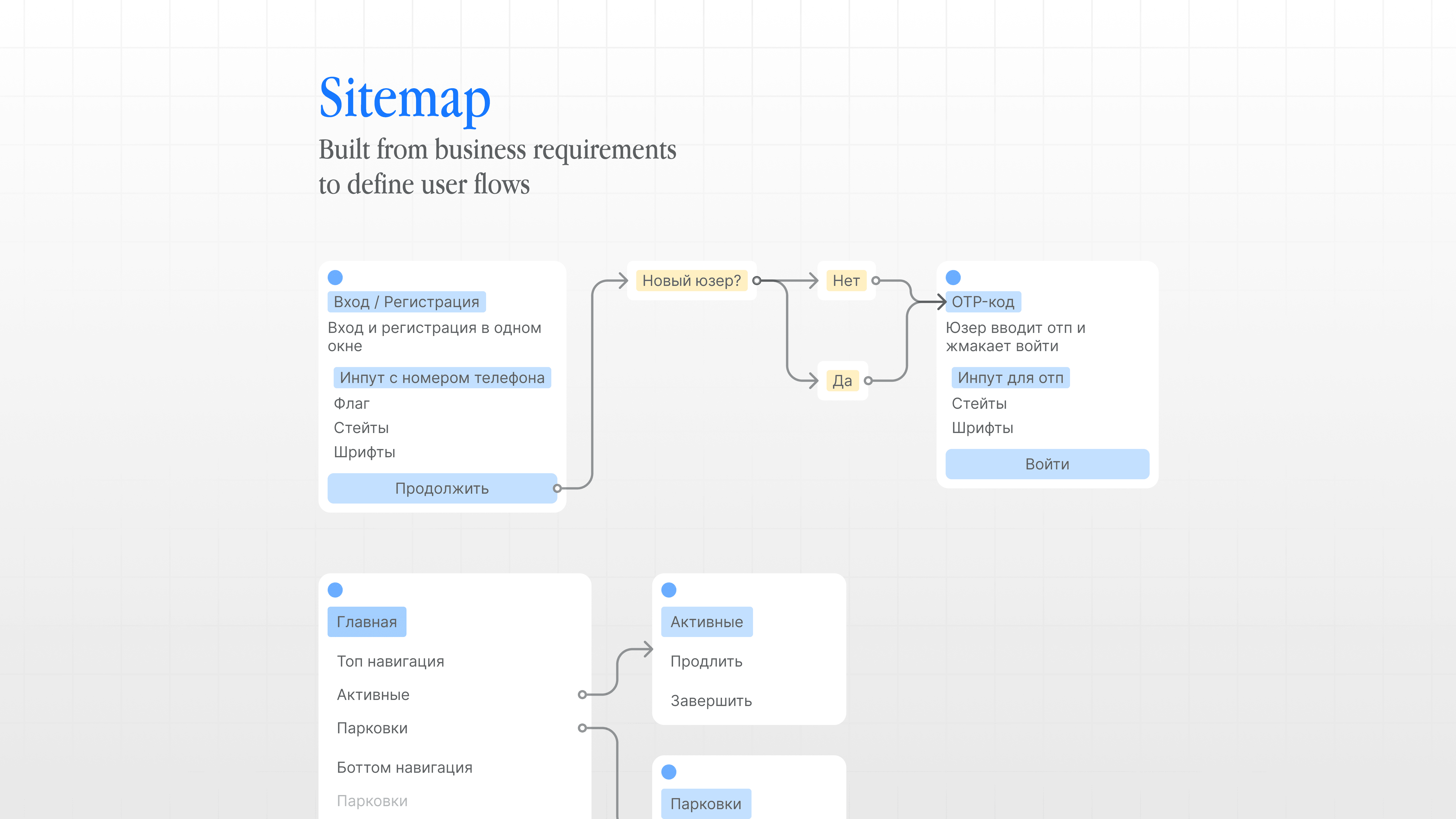1456x819 pixels.
Task: Click blue dot on OTP-код card
Action: coord(953,278)
